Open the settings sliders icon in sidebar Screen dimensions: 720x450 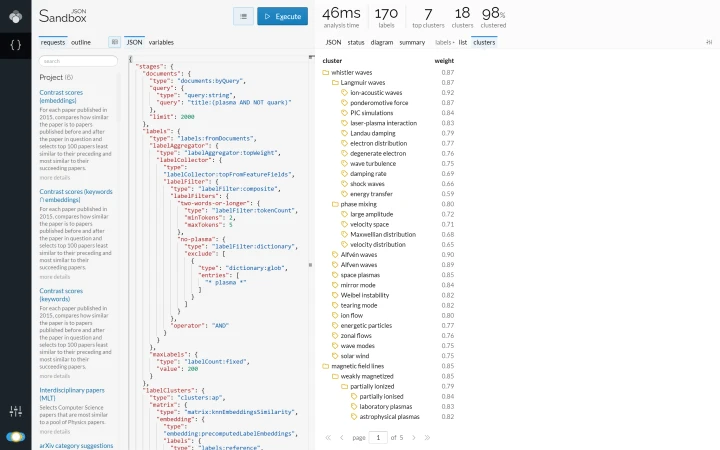16,411
